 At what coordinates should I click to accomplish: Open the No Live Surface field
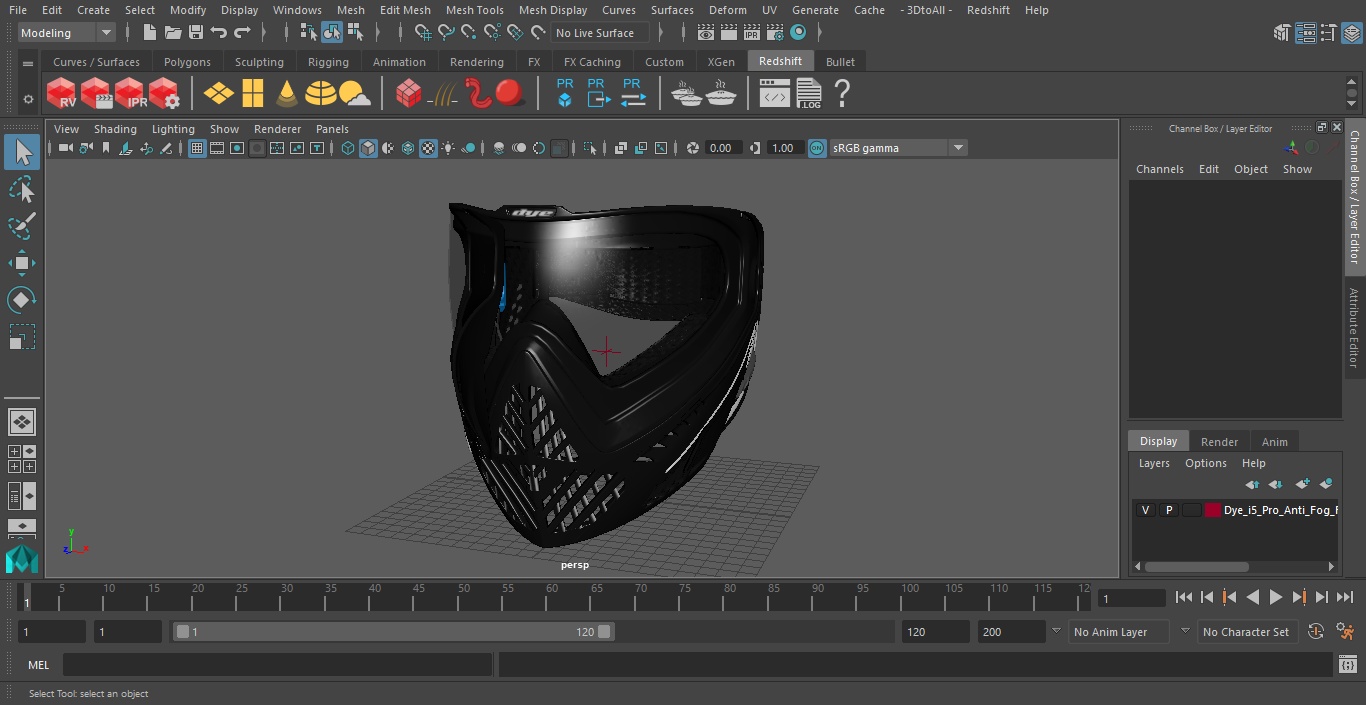[x=600, y=33]
